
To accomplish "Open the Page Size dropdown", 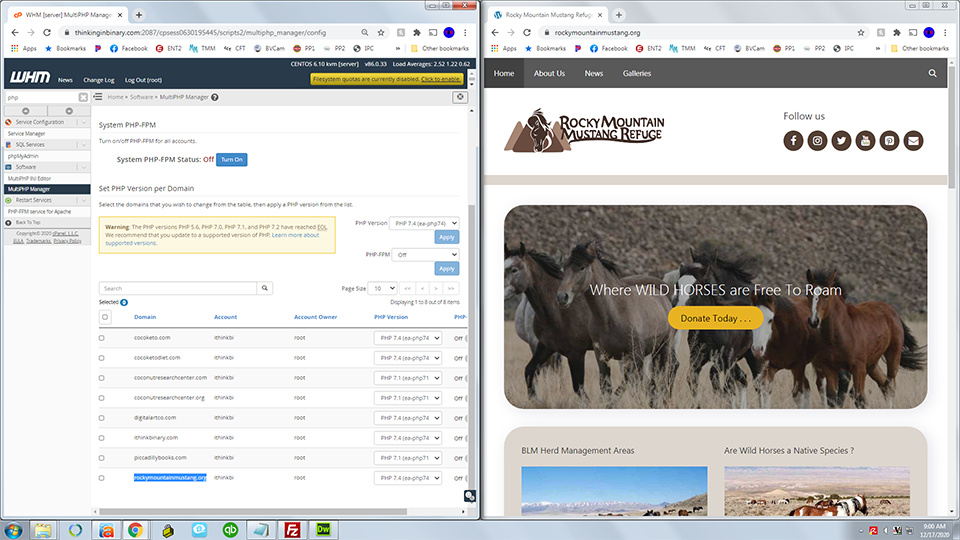I will (x=382, y=288).
